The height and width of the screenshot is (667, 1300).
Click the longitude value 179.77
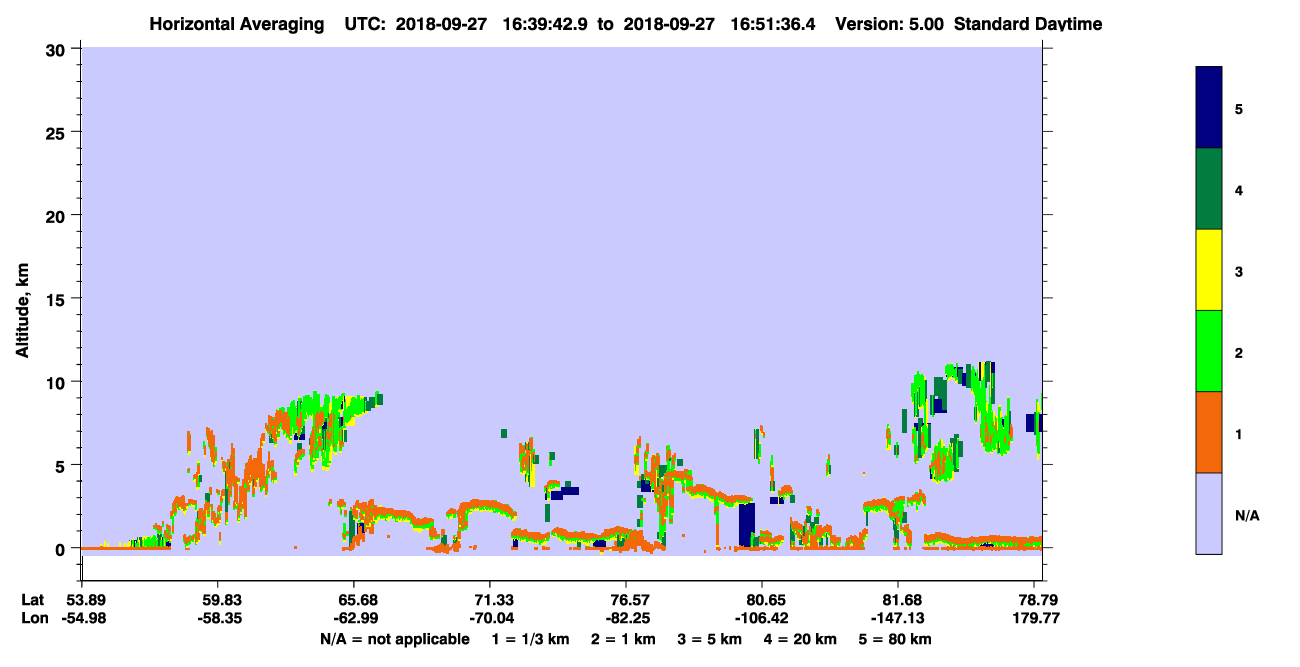[1039, 618]
